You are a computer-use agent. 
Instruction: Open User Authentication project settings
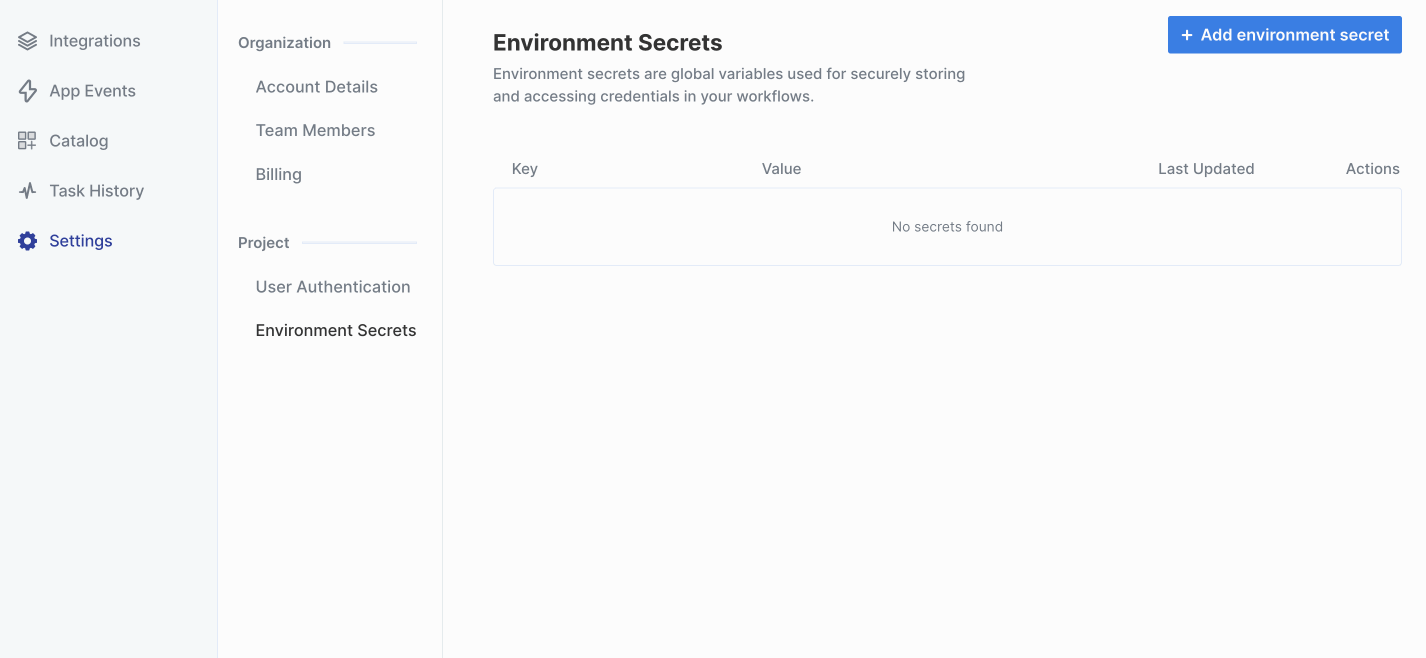(332, 287)
